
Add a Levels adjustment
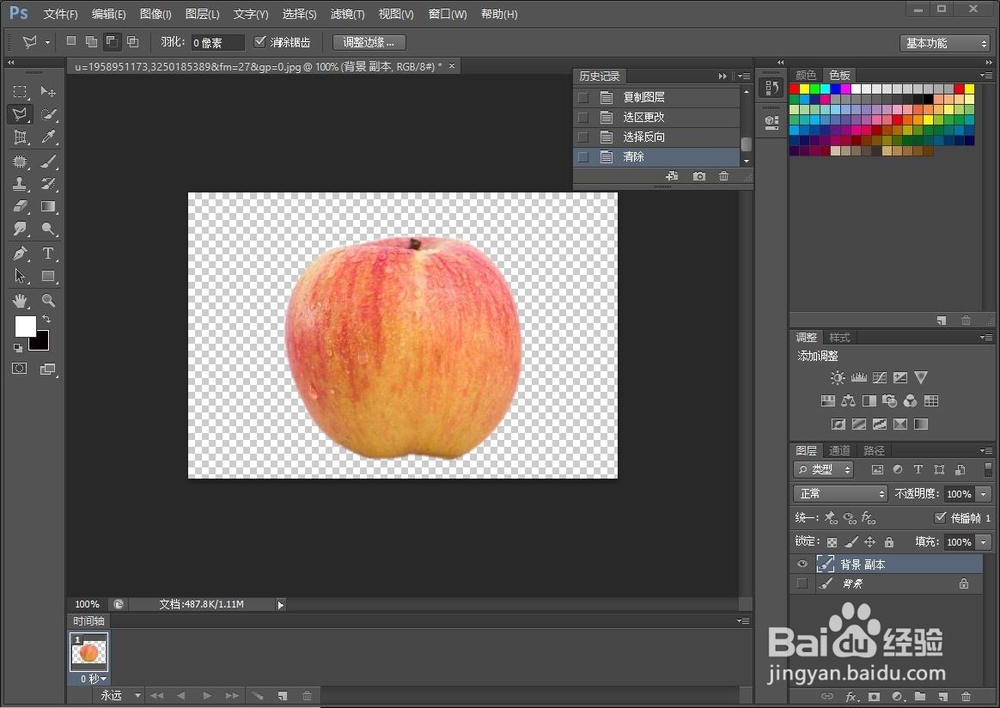coord(858,378)
